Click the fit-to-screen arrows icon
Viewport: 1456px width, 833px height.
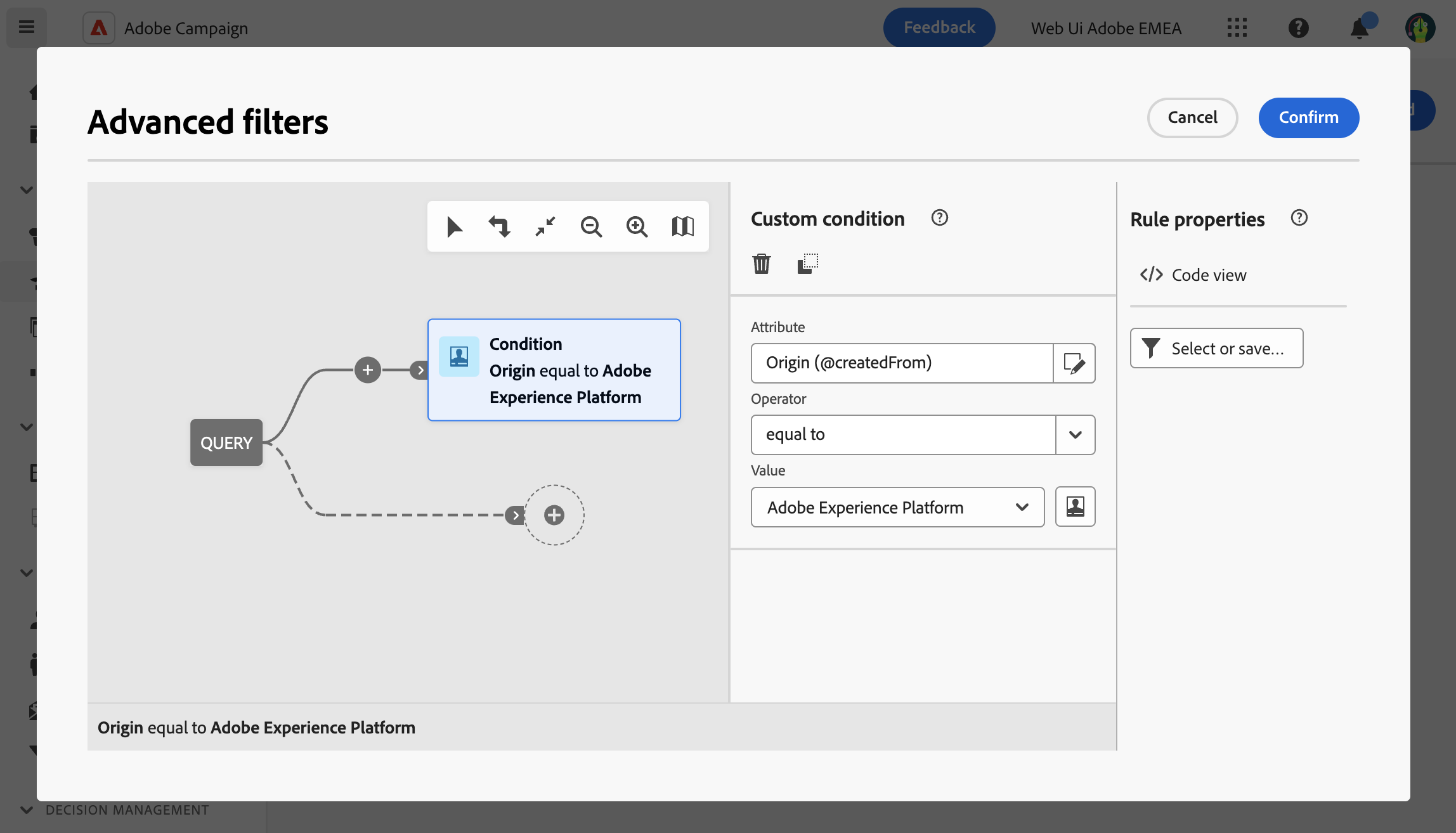click(545, 226)
